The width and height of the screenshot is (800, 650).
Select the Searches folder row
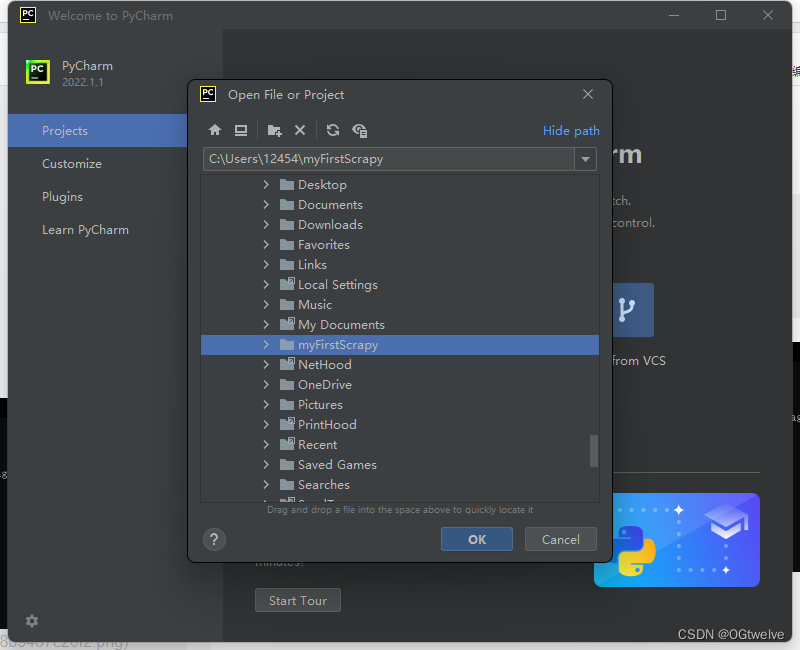point(400,485)
